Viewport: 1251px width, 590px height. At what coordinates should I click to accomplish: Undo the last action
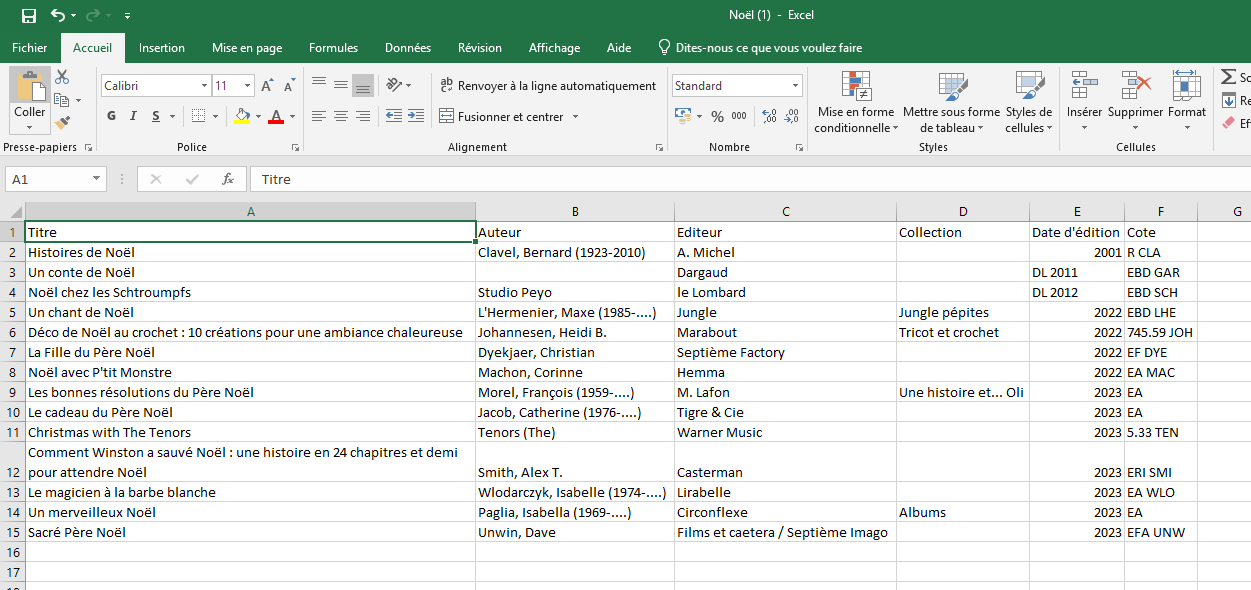click(x=58, y=15)
